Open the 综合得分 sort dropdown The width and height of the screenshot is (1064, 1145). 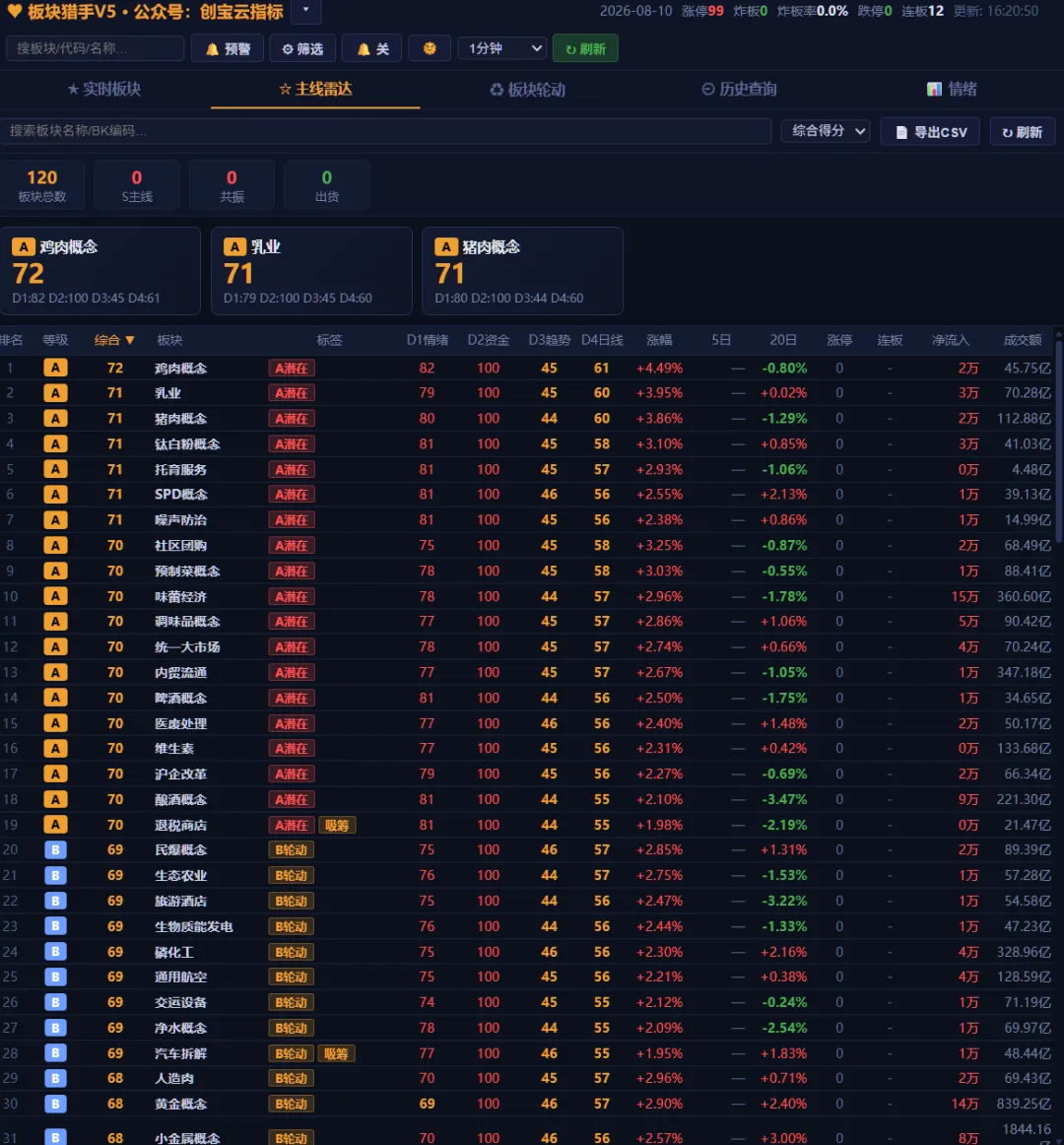[826, 131]
